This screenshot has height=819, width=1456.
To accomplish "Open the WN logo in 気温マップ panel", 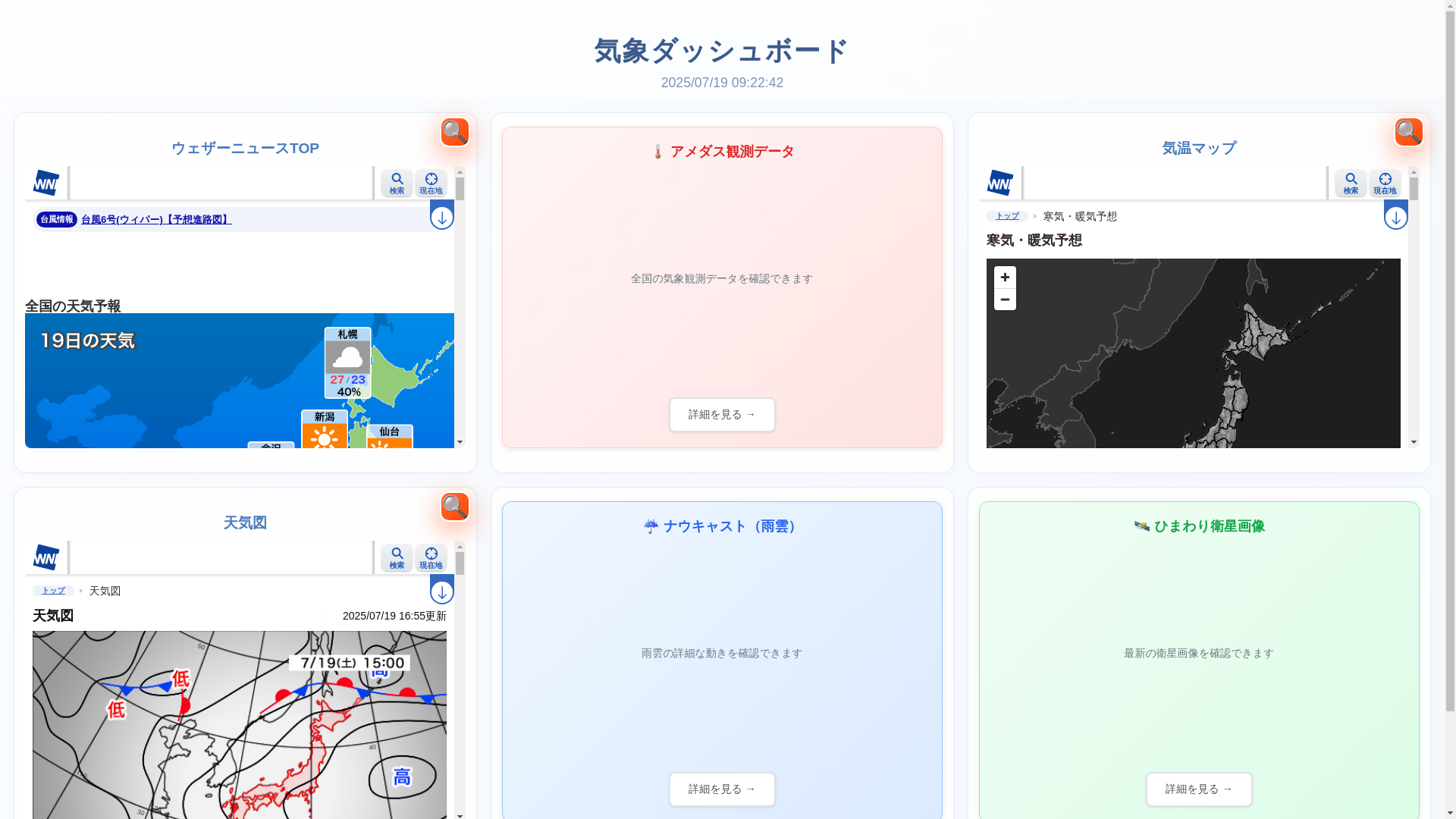I will (1000, 183).
